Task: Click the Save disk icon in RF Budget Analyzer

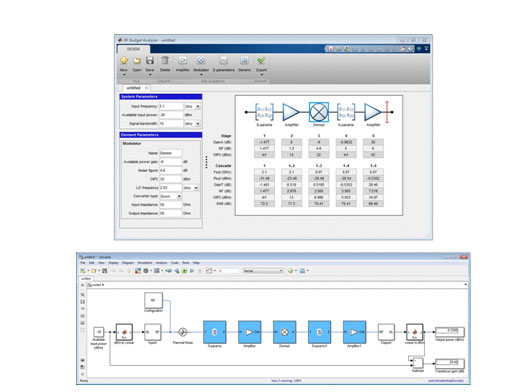Action: (x=150, y=61)
